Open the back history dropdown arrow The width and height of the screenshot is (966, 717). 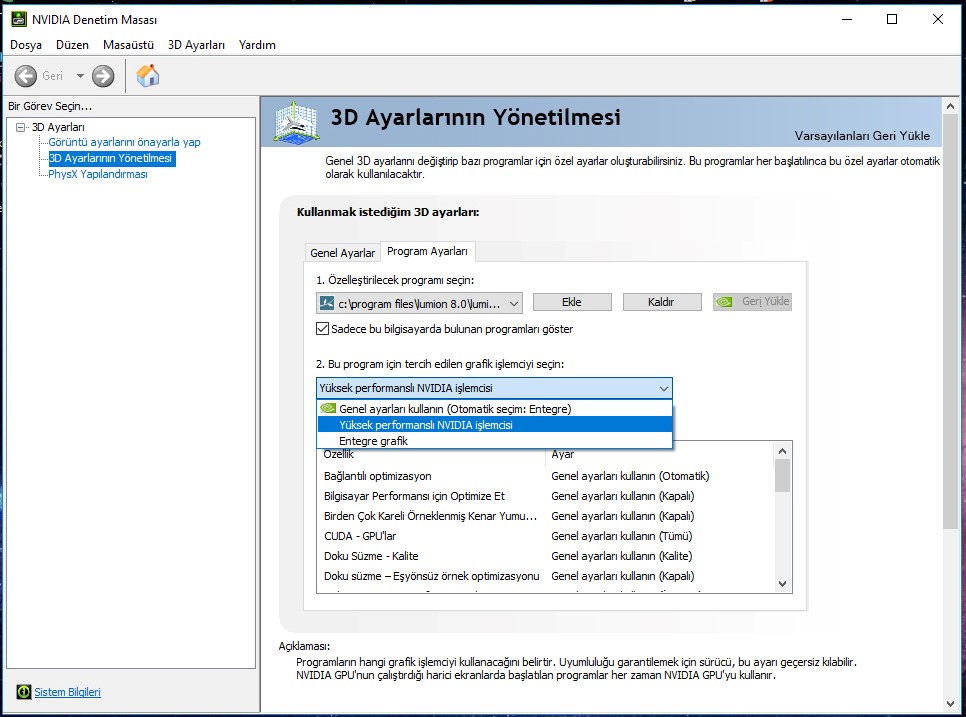click(80, 76)
